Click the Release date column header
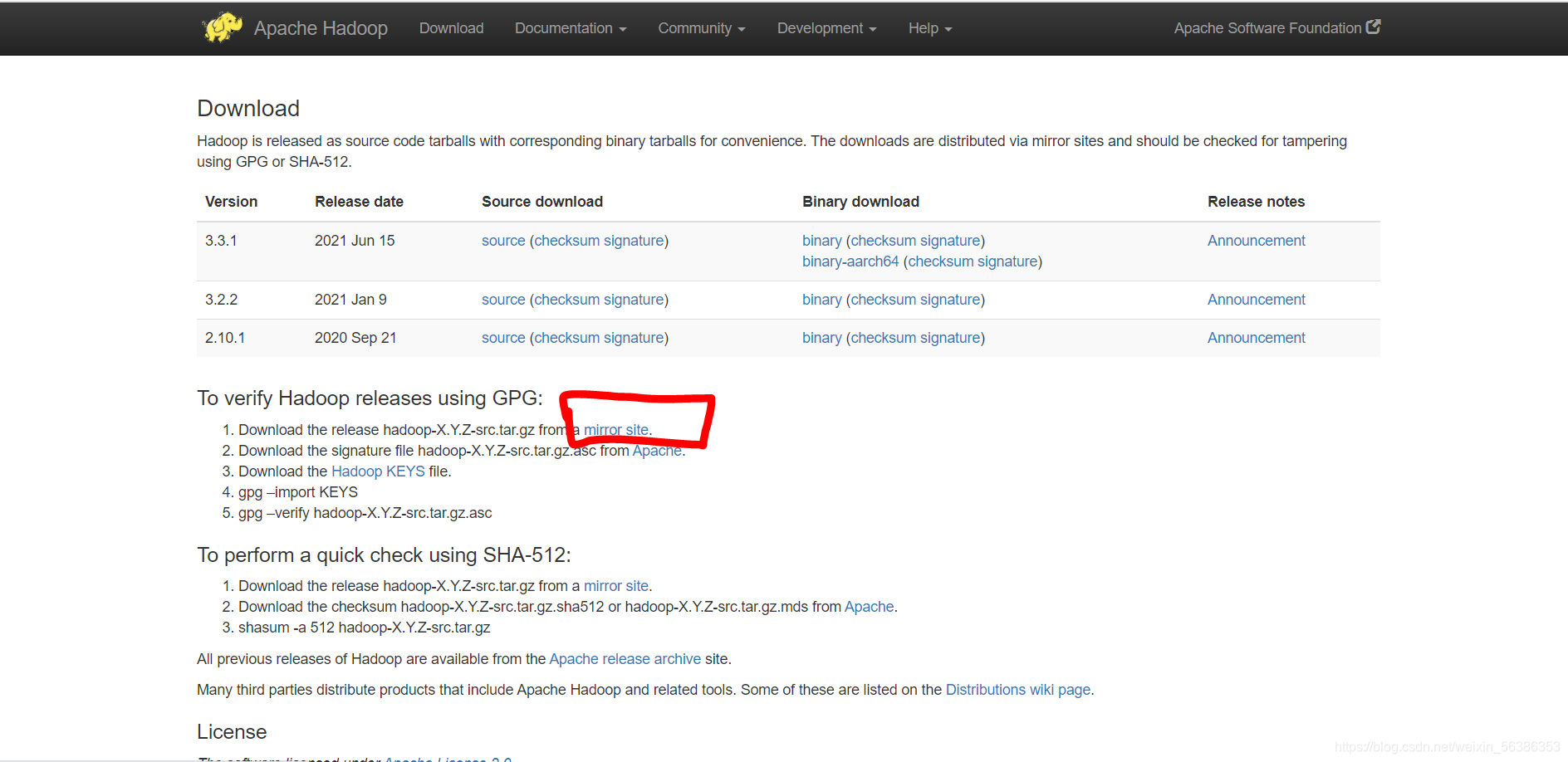 (x=359, y=202)
